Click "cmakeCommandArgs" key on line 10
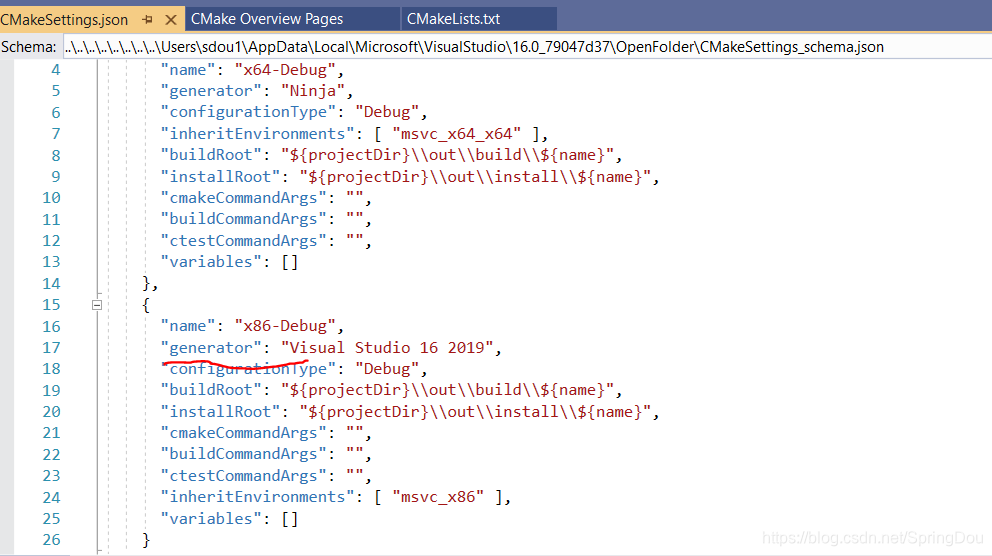The width and height of the screenshot is (992, 556). click(244, 198)
